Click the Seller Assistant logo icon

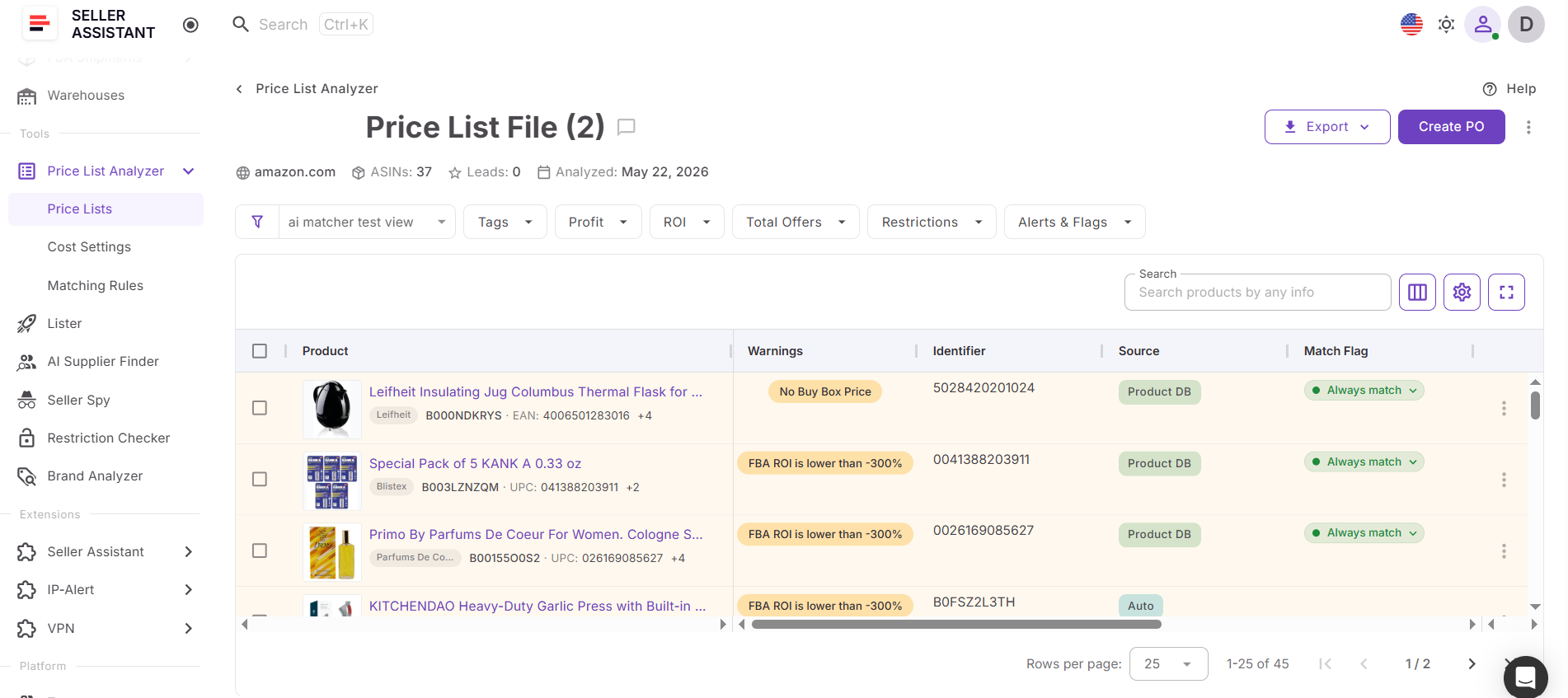point(39,24)
